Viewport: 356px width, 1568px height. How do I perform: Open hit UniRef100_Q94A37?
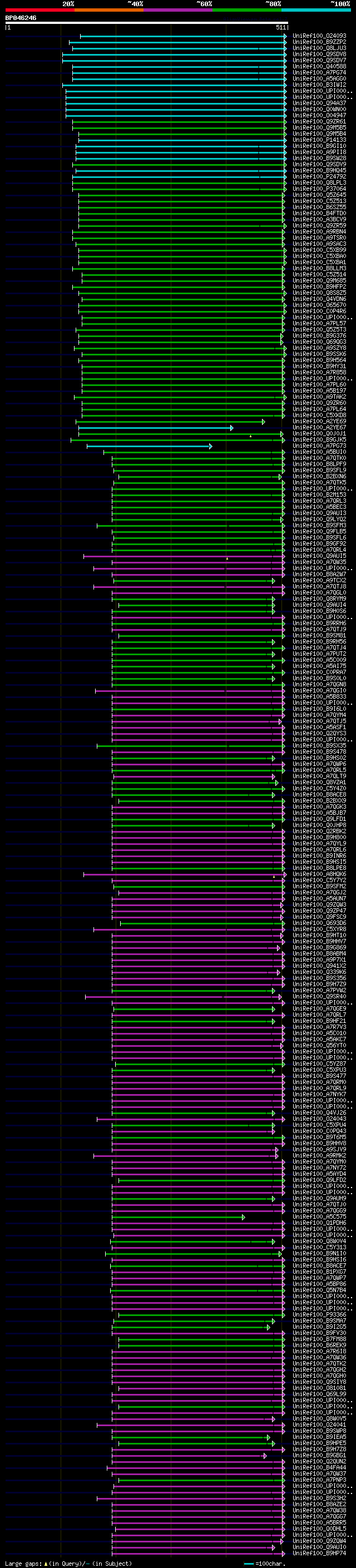coord(319,103)
